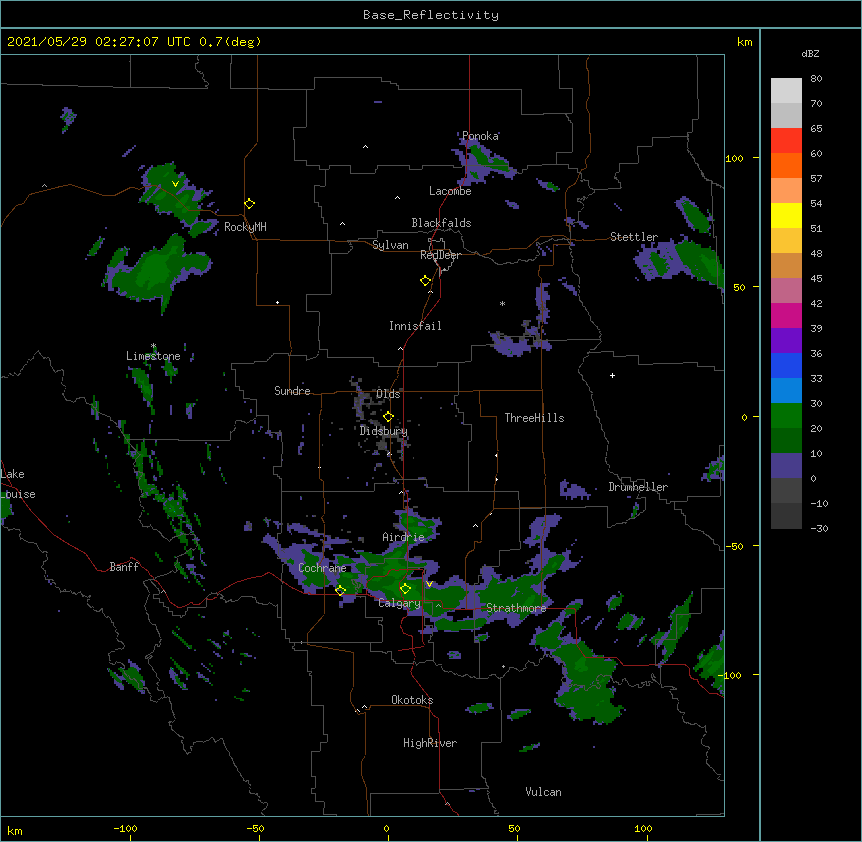Click the Stettler city label
Screen dimensions: 862x842
pos(633,237)
